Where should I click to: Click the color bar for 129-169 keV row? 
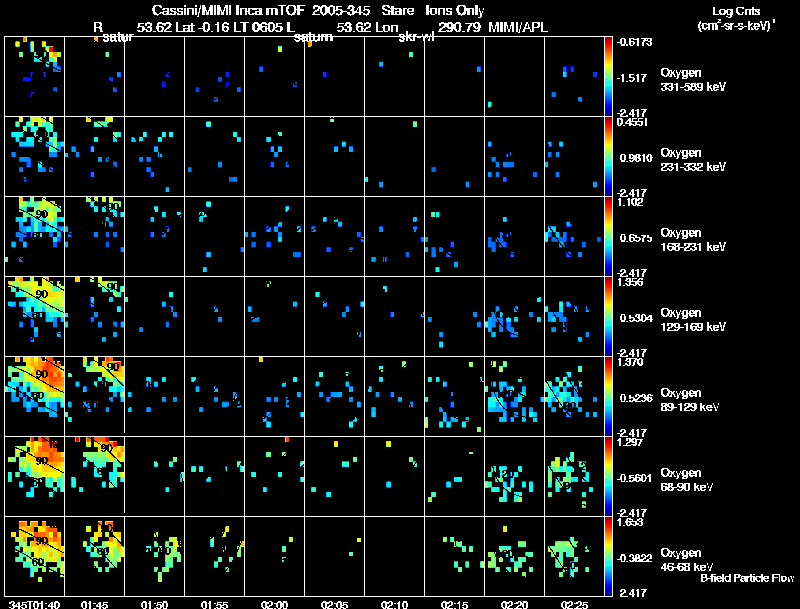(608, 316)
